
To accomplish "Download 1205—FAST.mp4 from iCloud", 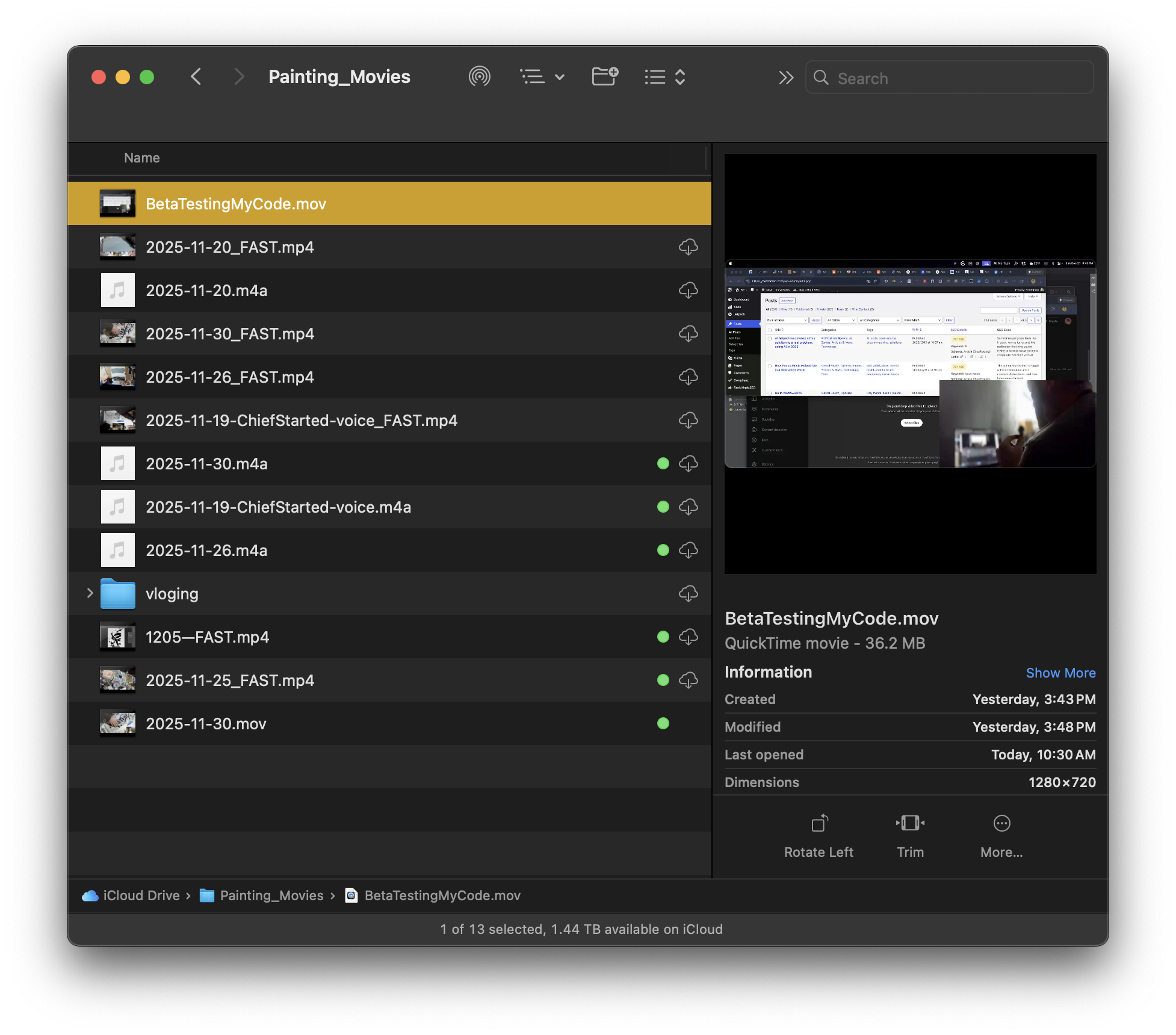I will [689, 637].
